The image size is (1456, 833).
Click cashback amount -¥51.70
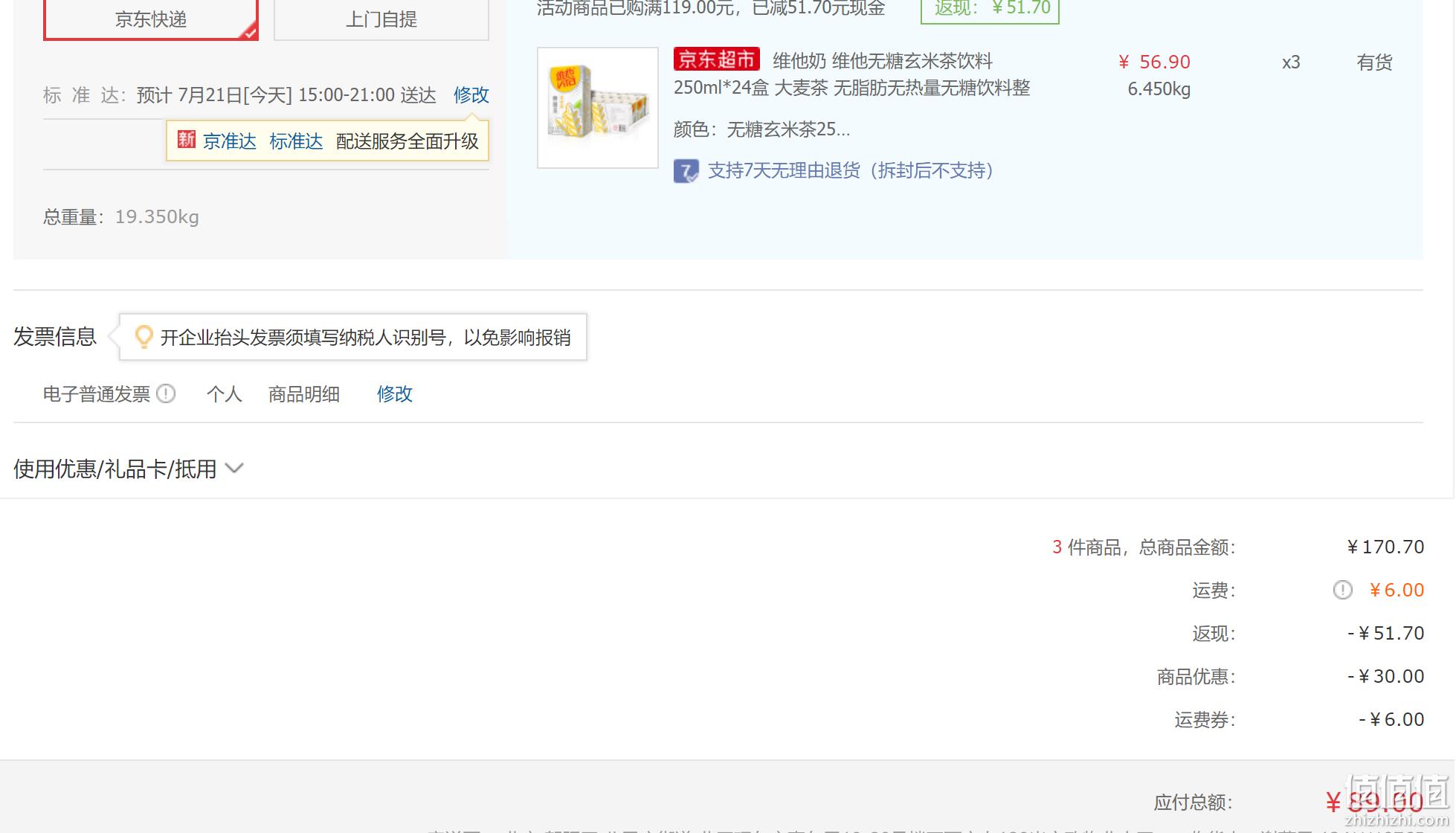click(1386, 634)
